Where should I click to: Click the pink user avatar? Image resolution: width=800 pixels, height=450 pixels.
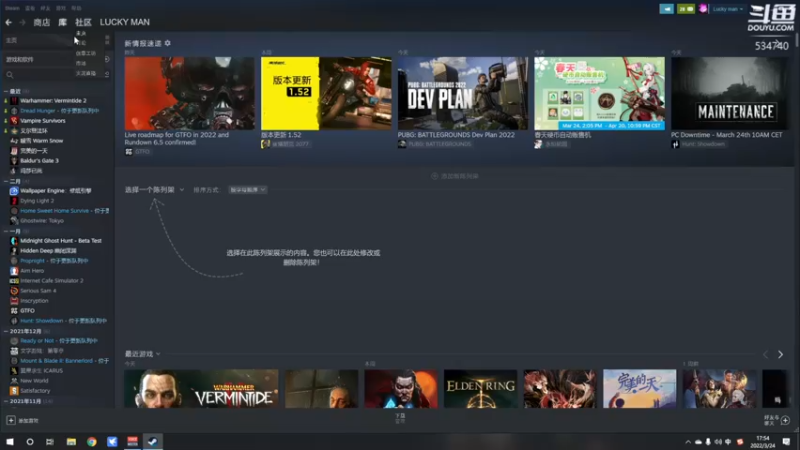(x=703, y=9)
